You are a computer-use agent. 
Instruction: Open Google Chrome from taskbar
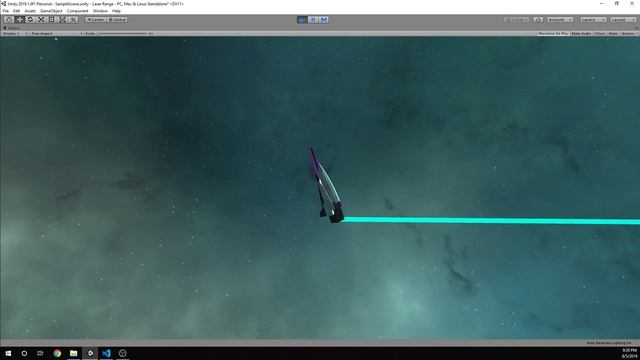click(x=57, y=353)
